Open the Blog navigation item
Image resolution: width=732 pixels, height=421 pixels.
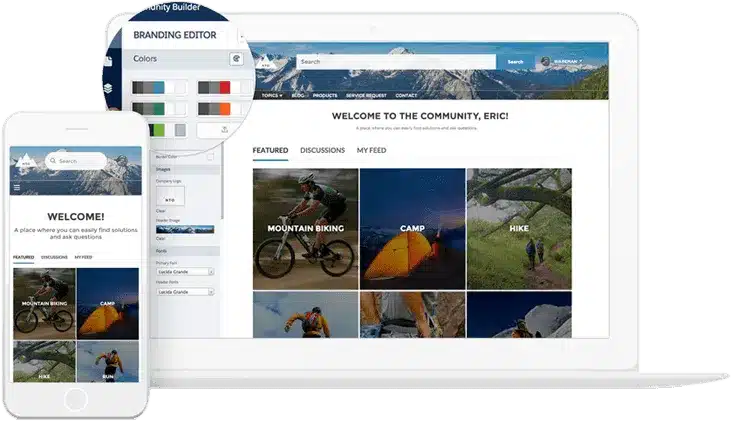coord(297,95)
